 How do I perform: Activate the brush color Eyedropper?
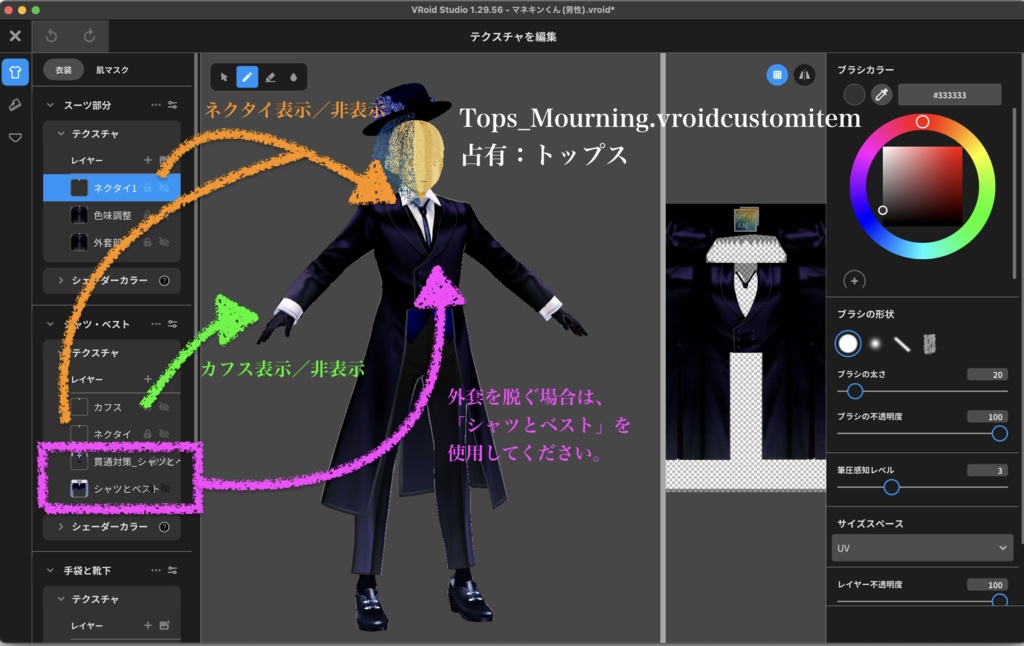pyautogui.click(x=881, y=94)
